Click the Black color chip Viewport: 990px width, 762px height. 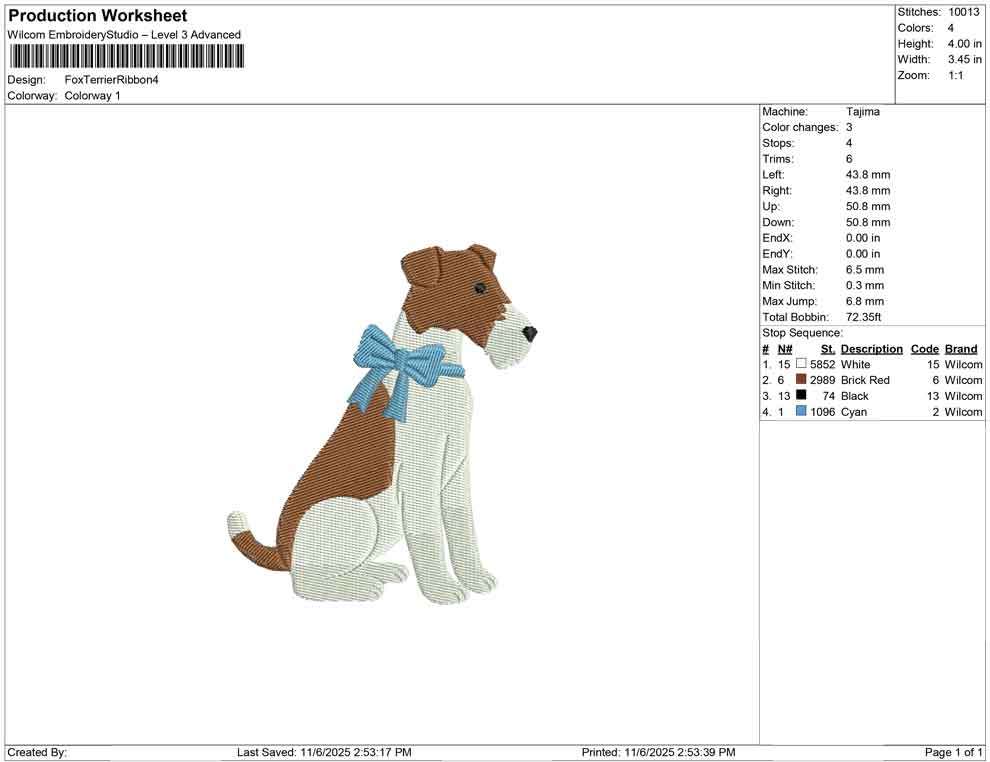coord(800,396)
